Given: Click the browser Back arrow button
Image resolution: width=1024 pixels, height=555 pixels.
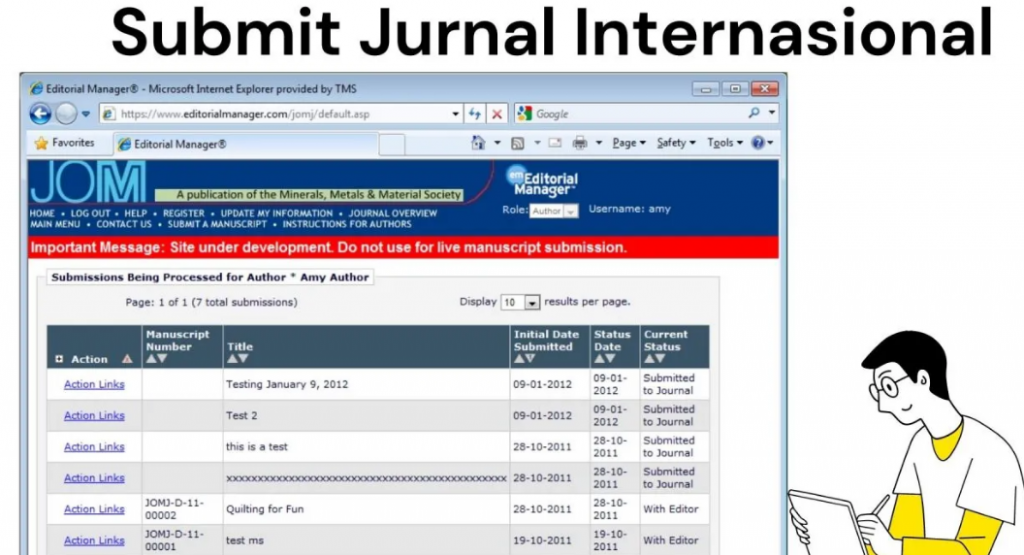Looking at the screenshot, I should 40,114.
